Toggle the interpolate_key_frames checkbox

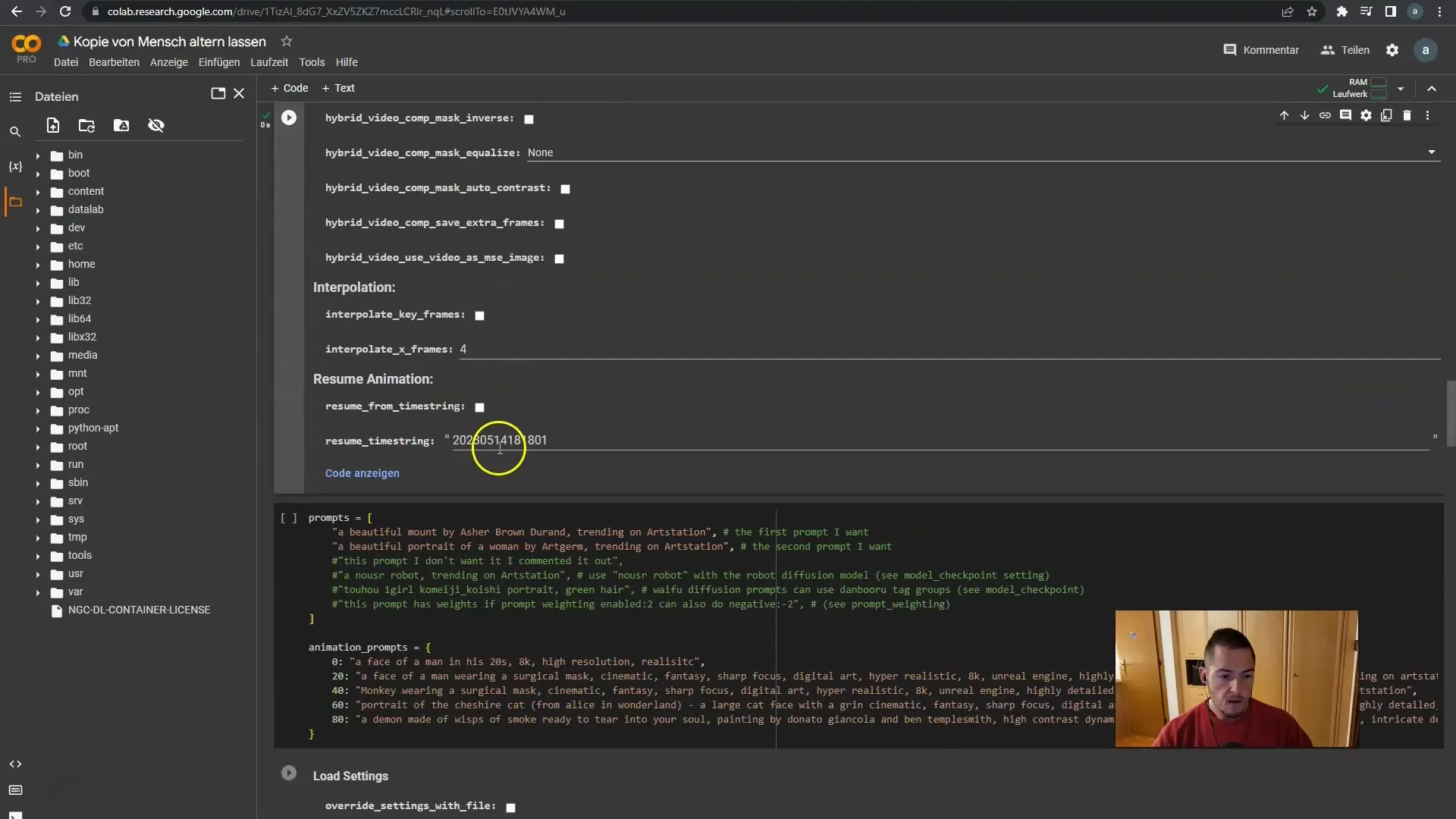tap(480, 314)
